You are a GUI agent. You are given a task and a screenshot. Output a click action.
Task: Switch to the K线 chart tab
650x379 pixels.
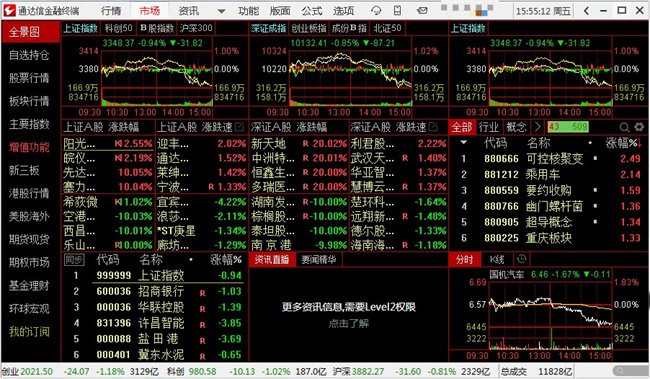click(497, 260)
